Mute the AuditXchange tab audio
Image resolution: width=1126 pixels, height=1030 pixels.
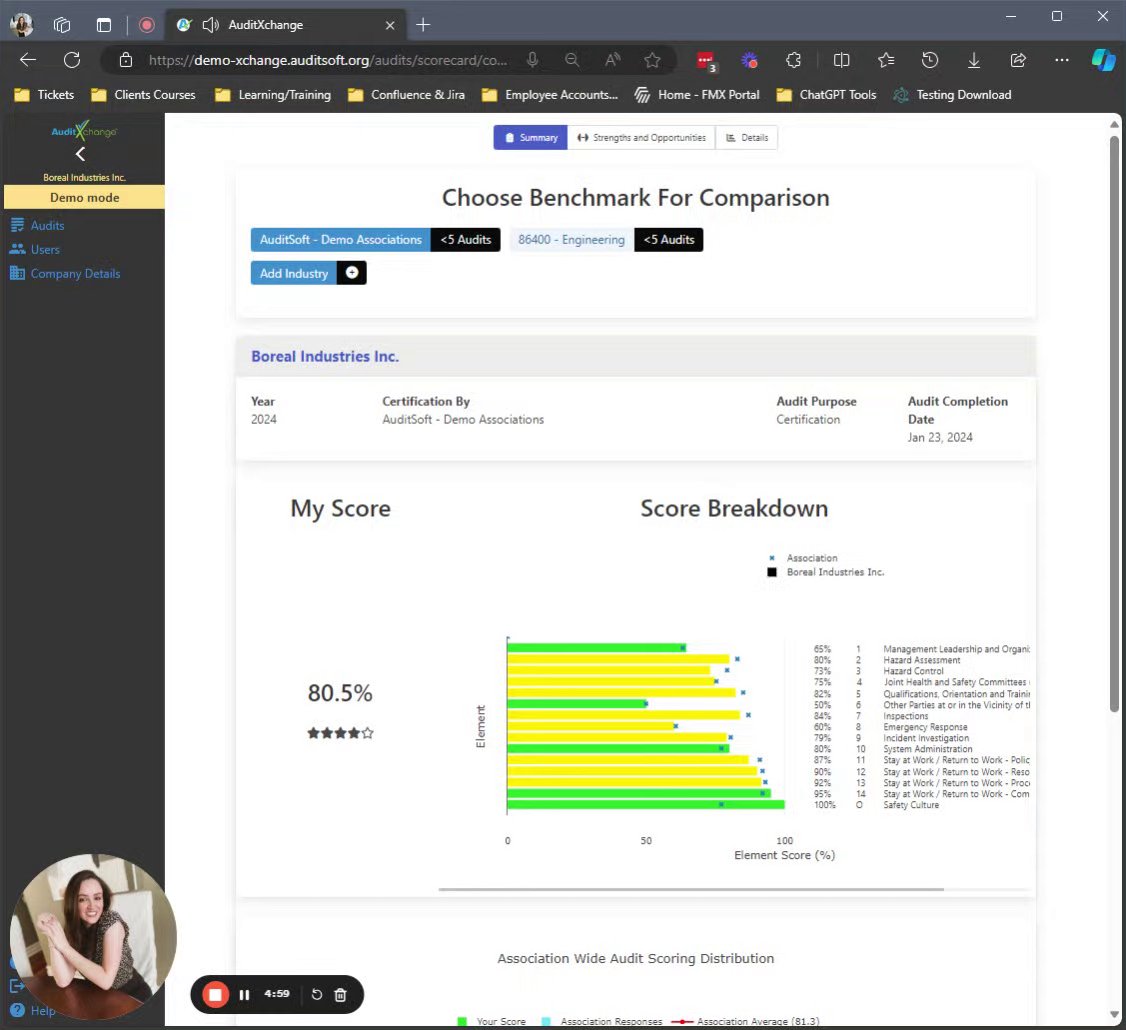(210, 25)
